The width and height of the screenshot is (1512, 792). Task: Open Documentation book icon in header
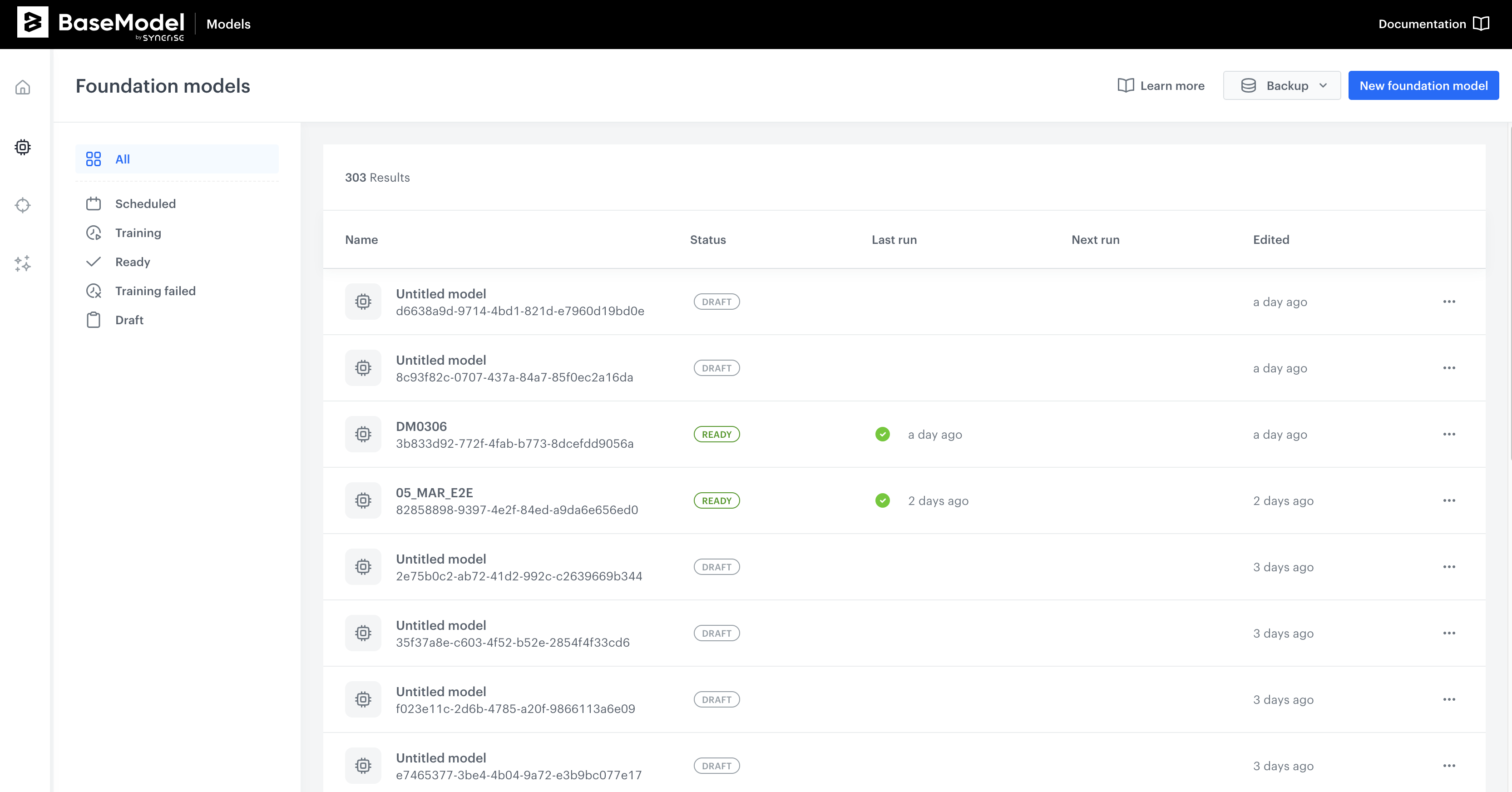1482,24
